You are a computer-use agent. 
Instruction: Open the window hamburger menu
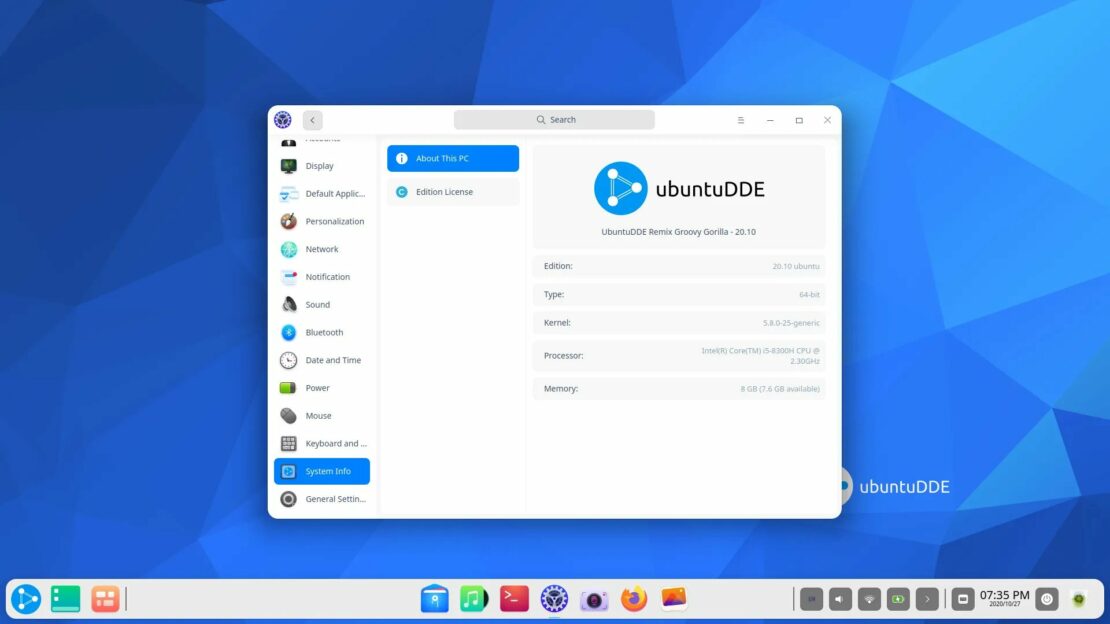(x=740, y=119)
